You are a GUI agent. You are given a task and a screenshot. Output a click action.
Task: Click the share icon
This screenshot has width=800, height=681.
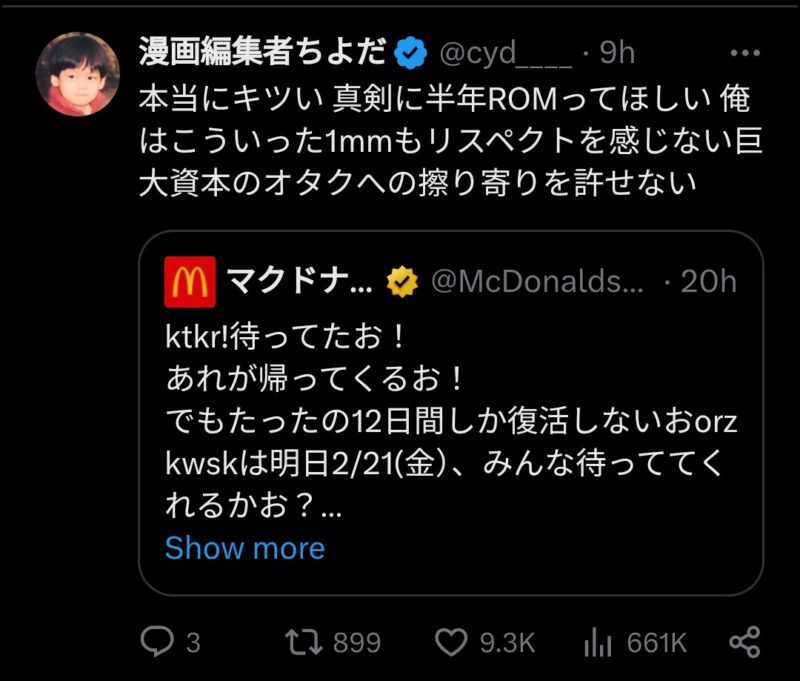click(x=745, y=642)
